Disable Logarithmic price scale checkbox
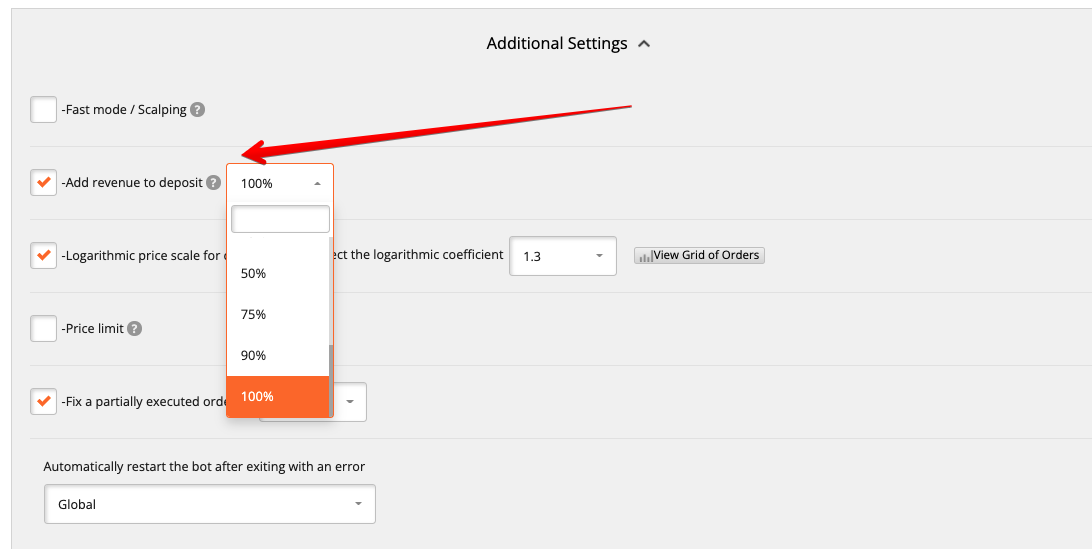 (43, 256)
